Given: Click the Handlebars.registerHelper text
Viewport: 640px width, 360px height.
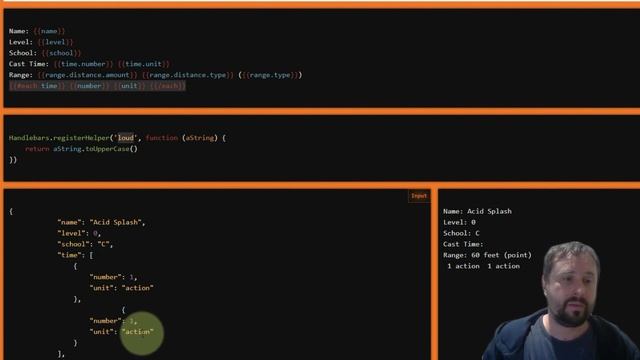Looking at the screenshot, I should coord(59,138).
